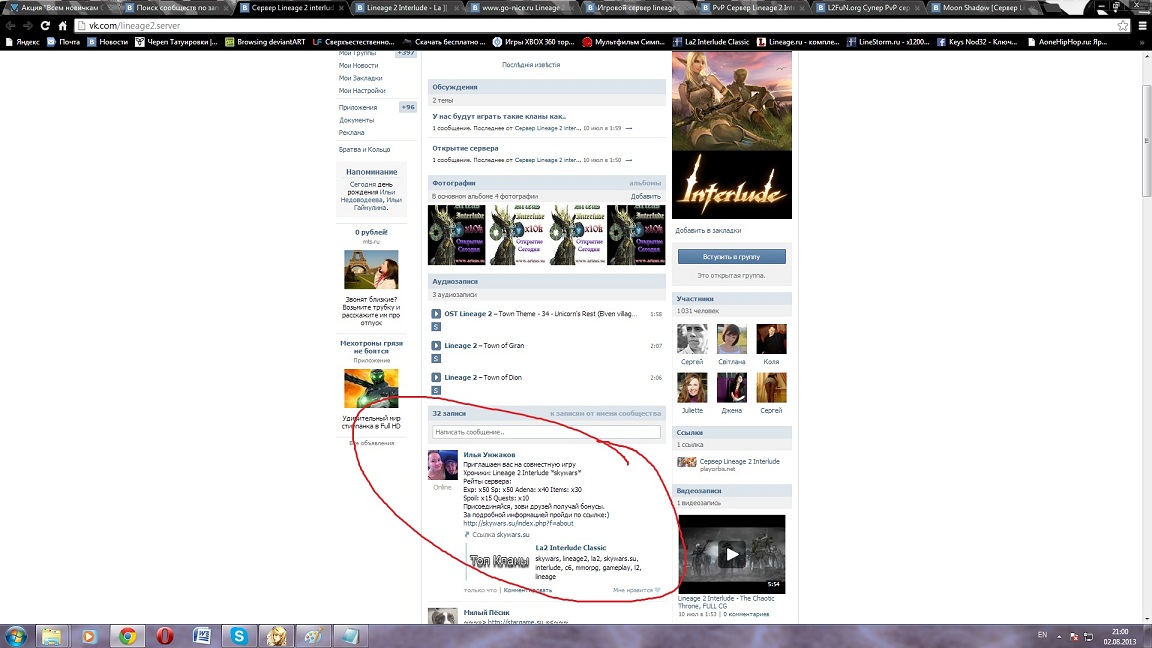Open skywars.su index.php link in post
Screen dimensions: 1152x648
[519, 523]
